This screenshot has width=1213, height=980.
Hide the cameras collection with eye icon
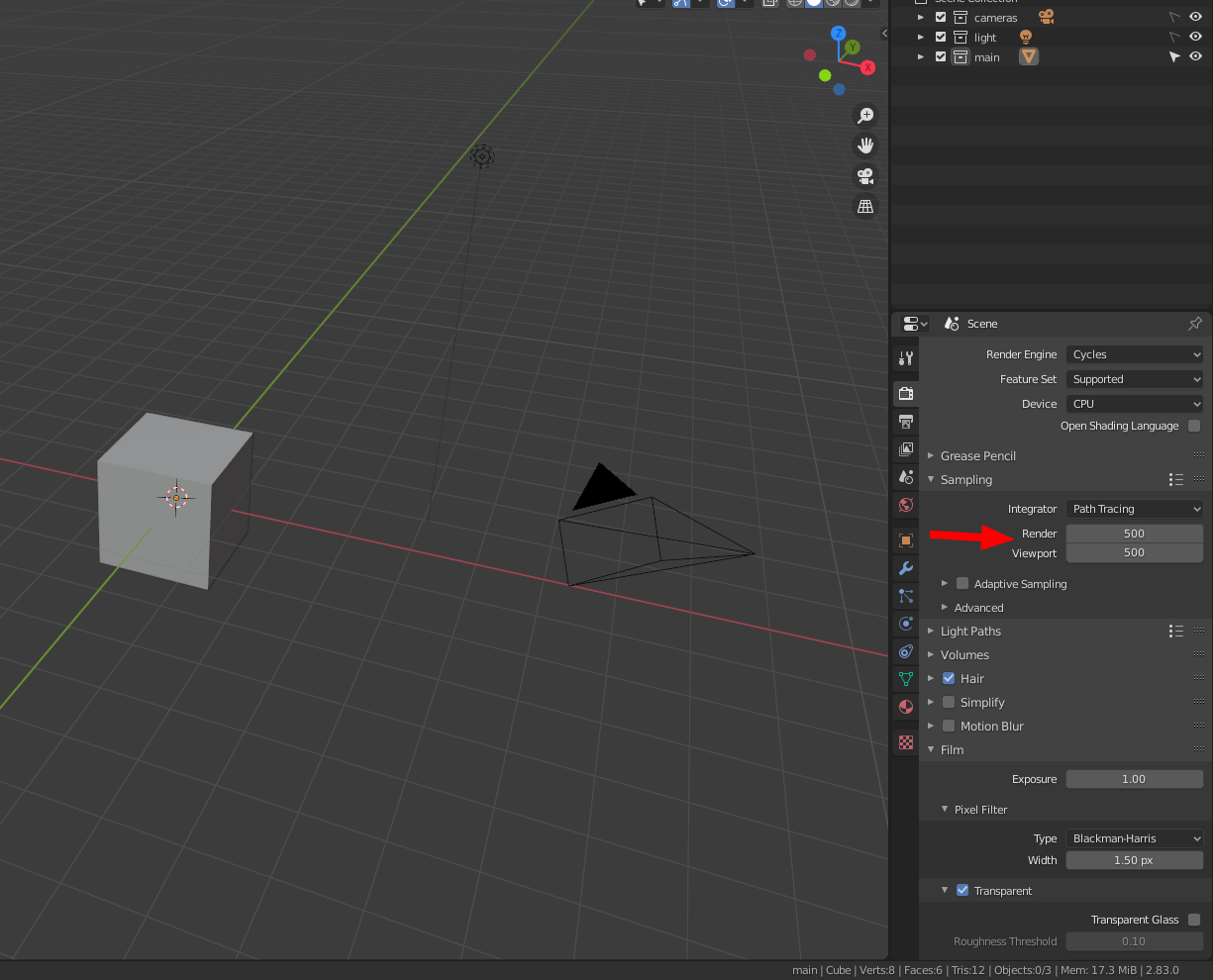1195,17
